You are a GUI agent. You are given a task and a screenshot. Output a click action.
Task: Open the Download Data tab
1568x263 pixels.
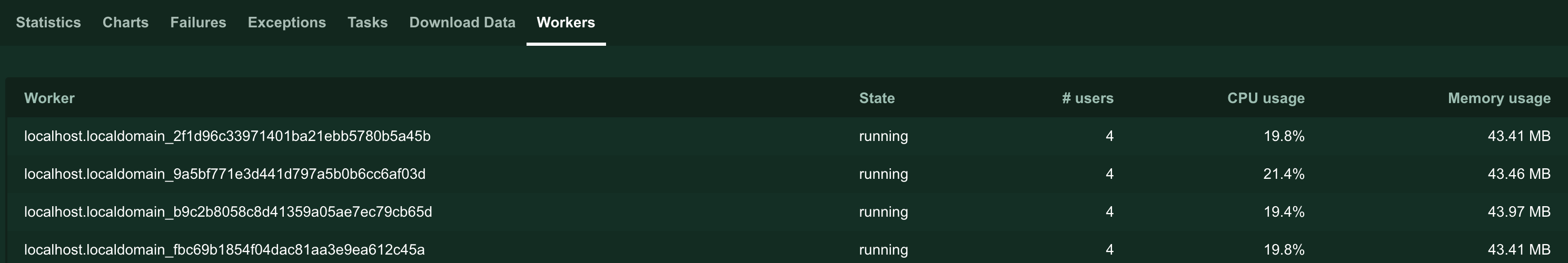pos(462,23)
